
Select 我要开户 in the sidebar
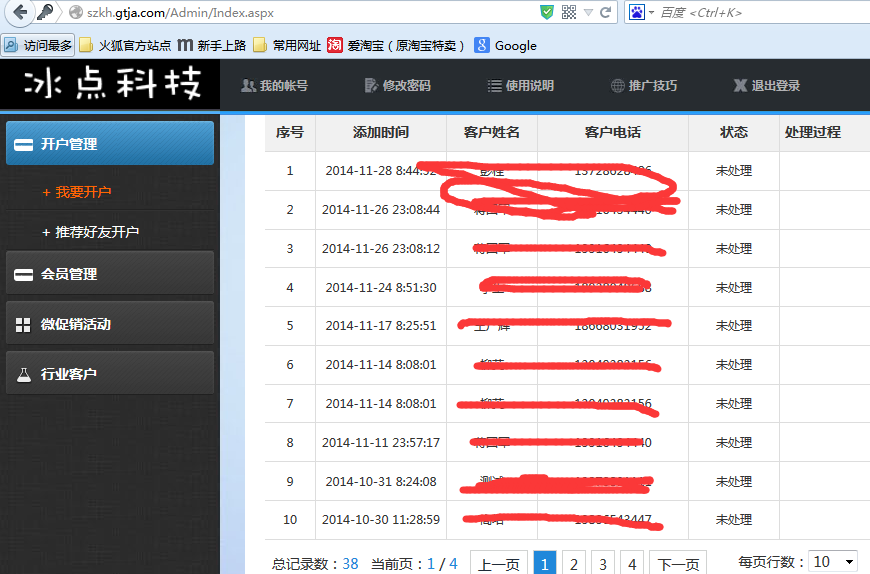pos(77,192)
